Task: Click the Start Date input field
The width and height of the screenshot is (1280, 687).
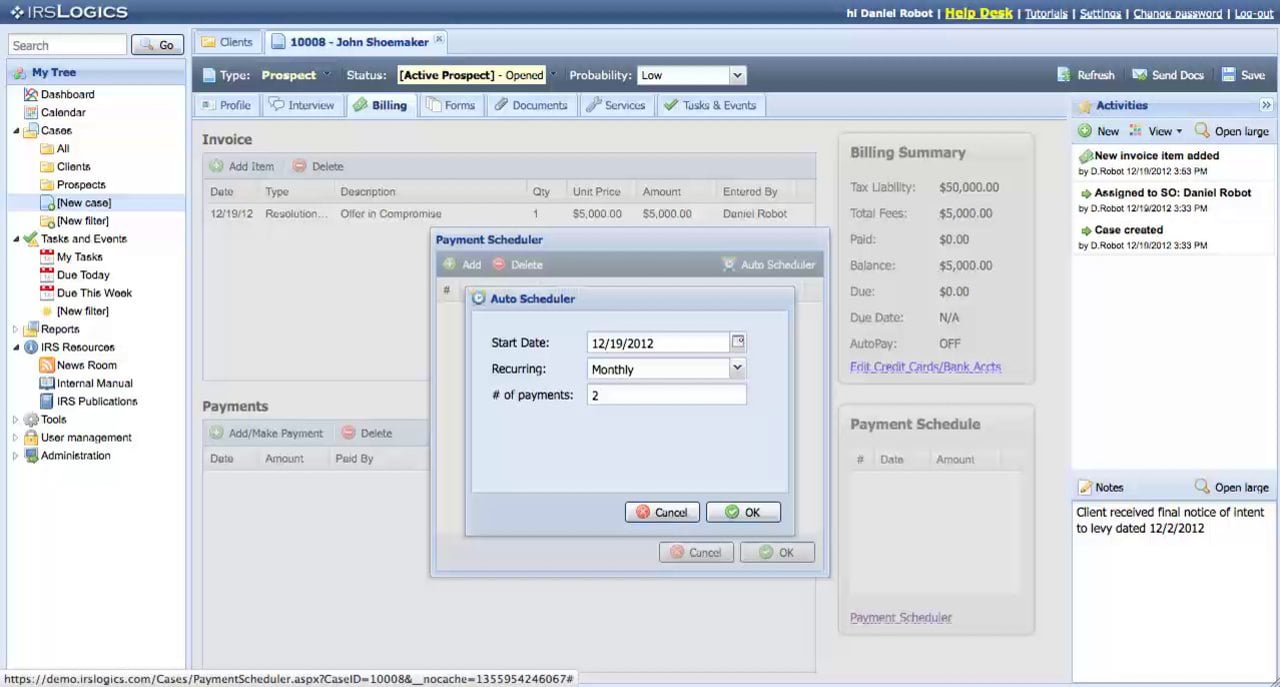Action: pyautogui.click(x=659, y=342)
